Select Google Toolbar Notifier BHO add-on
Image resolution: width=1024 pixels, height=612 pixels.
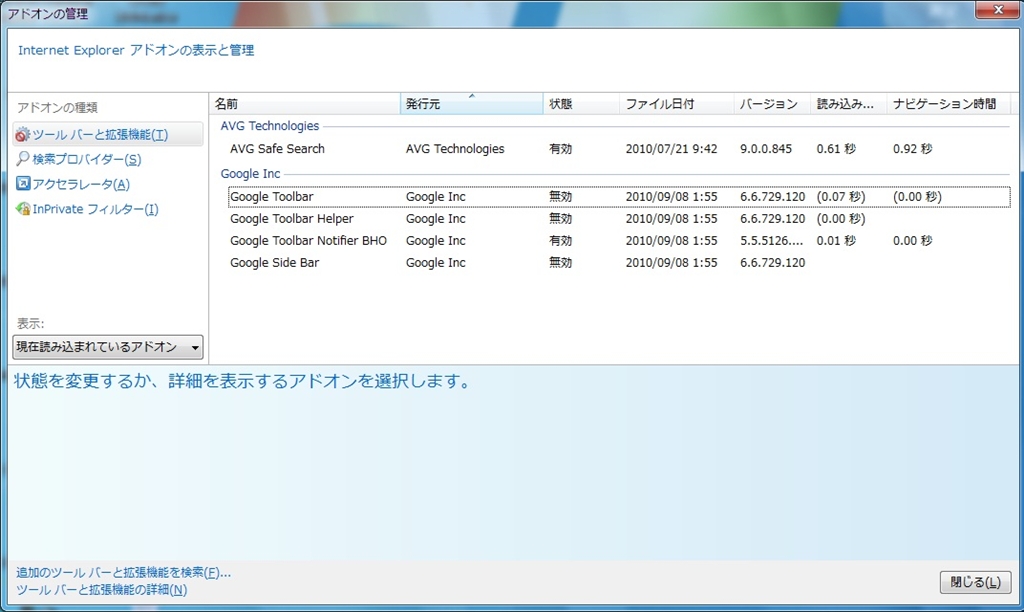pos(308,241)
